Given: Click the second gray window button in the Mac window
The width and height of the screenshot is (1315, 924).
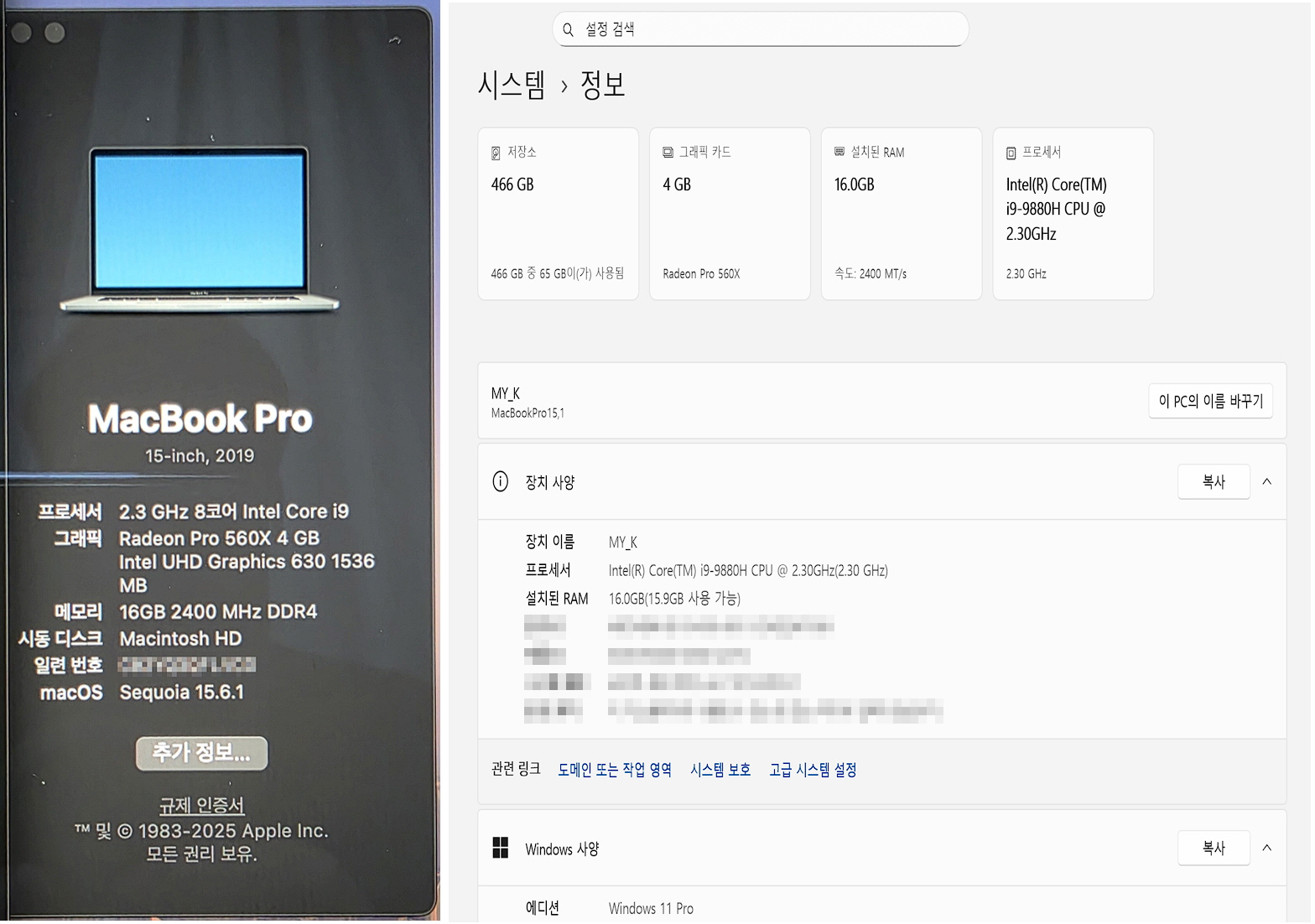Looking at the screenshot, I should point(55,33).
